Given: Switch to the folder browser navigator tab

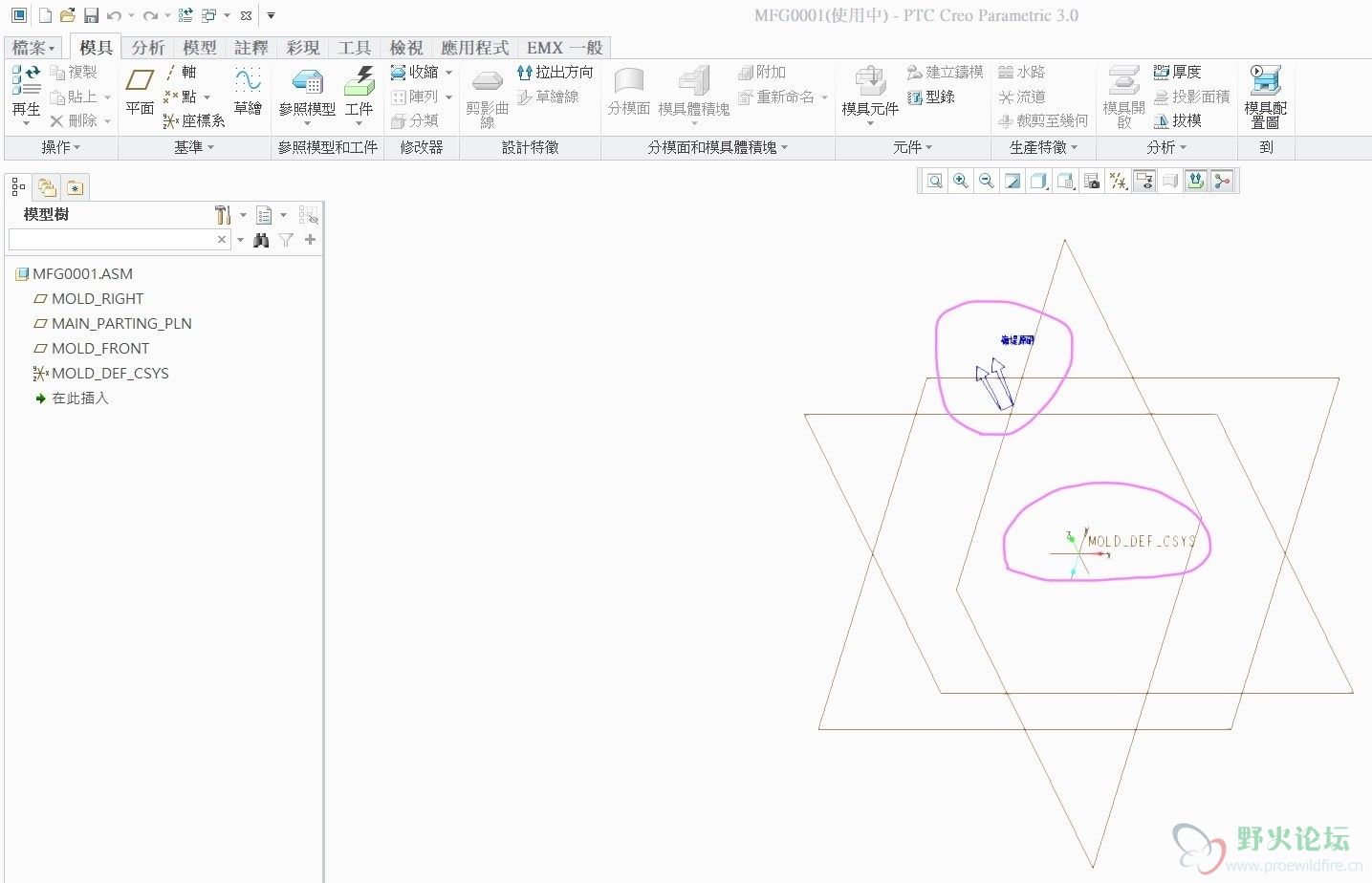Looking at the screenshot, I should click(x=47, y=187).
